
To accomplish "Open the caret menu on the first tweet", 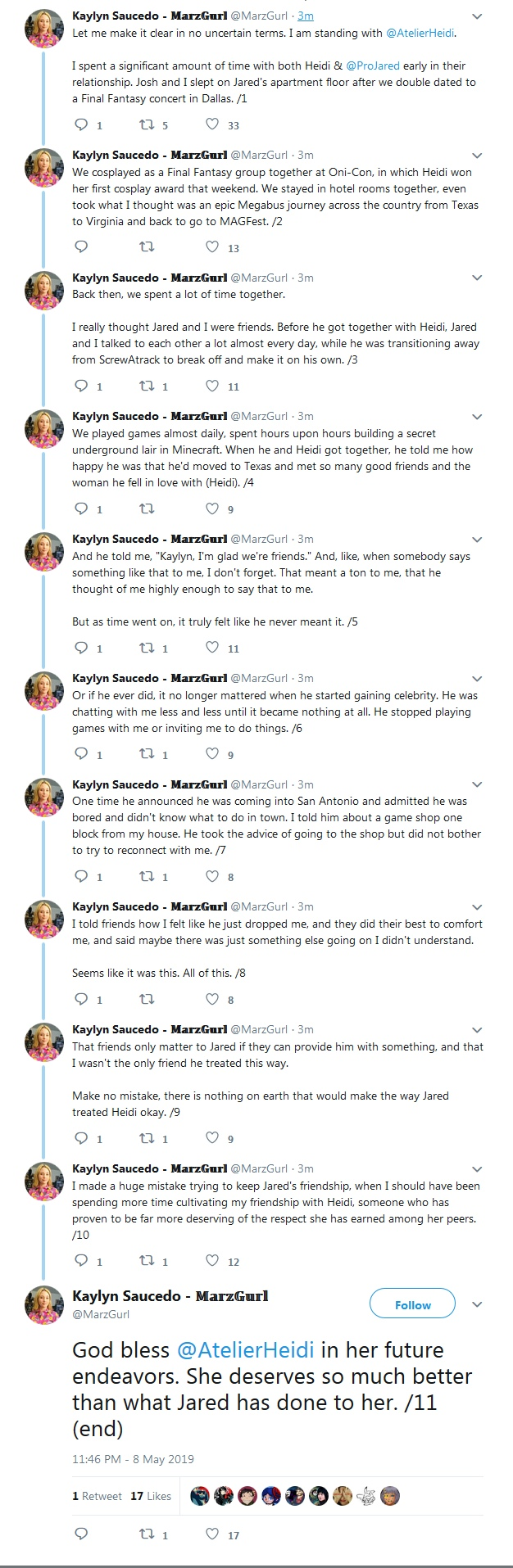I will tap(478, 16).
